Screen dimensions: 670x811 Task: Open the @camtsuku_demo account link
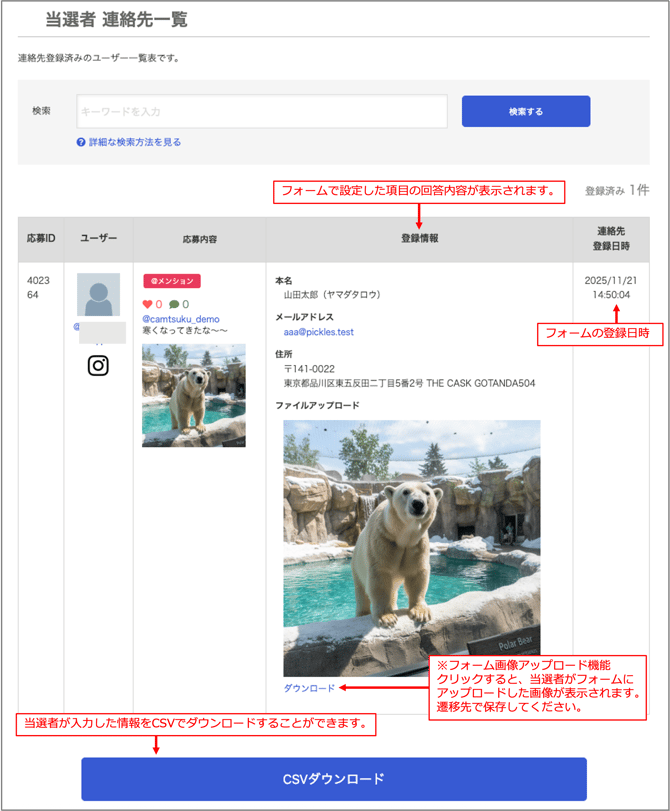point(181,319)
